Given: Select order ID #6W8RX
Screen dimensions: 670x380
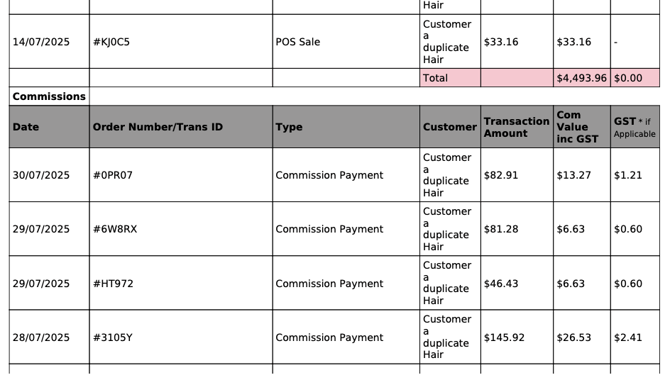Looking at the screenshot, I should pyautogui.click(x=115, y=229).
